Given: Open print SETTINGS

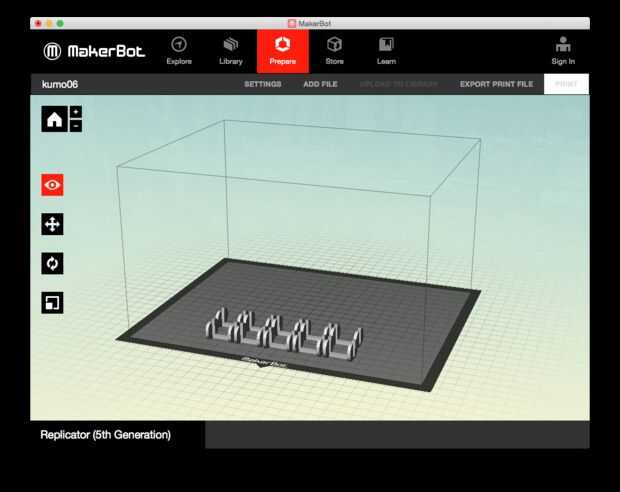Looking at the screenshot, I should (263, 84).
